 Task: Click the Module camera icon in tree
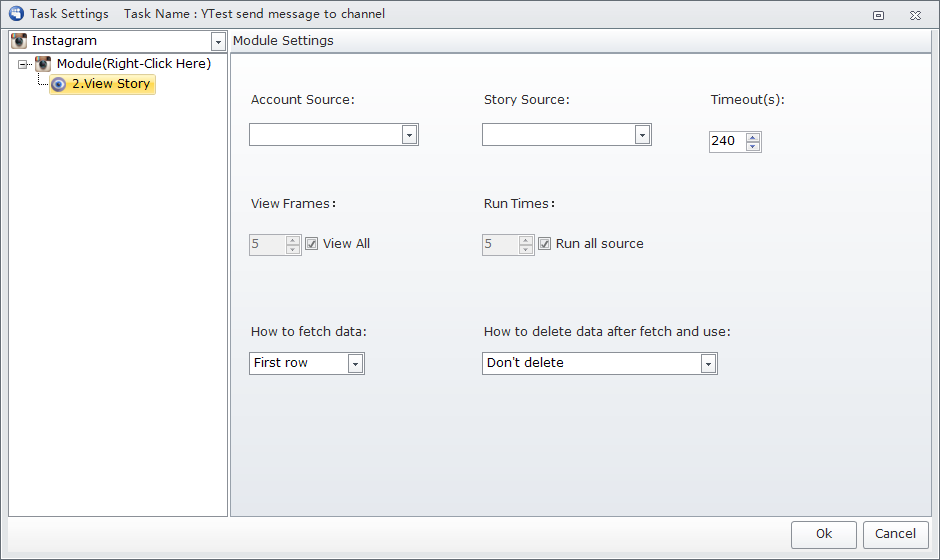coord(43,64)
